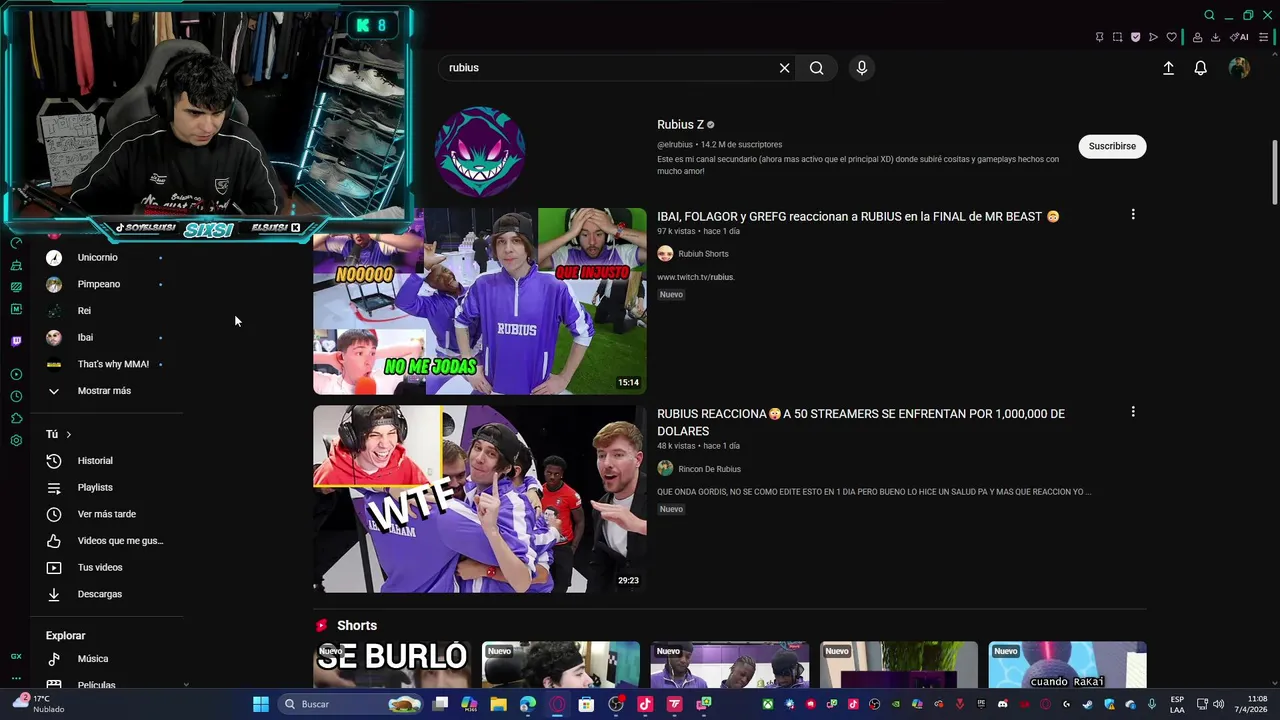The width and height of the screenshot is (1280, 720).
Task: Start voice search with the microphone icon
Action: coord(862,68)
